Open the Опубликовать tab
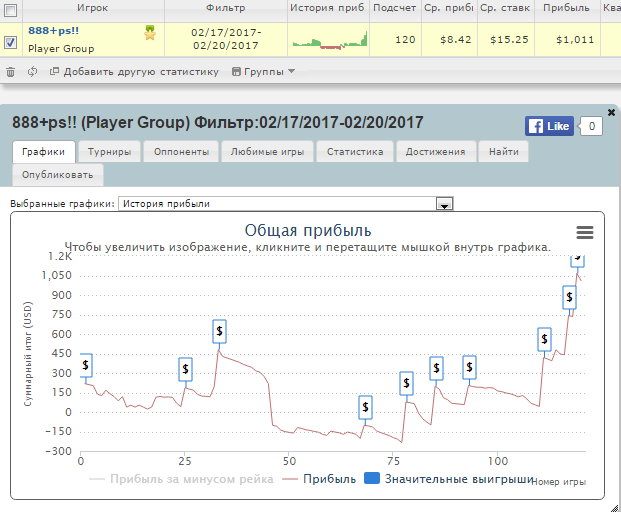This screenshot has height=512, width=621. (58, 175)
